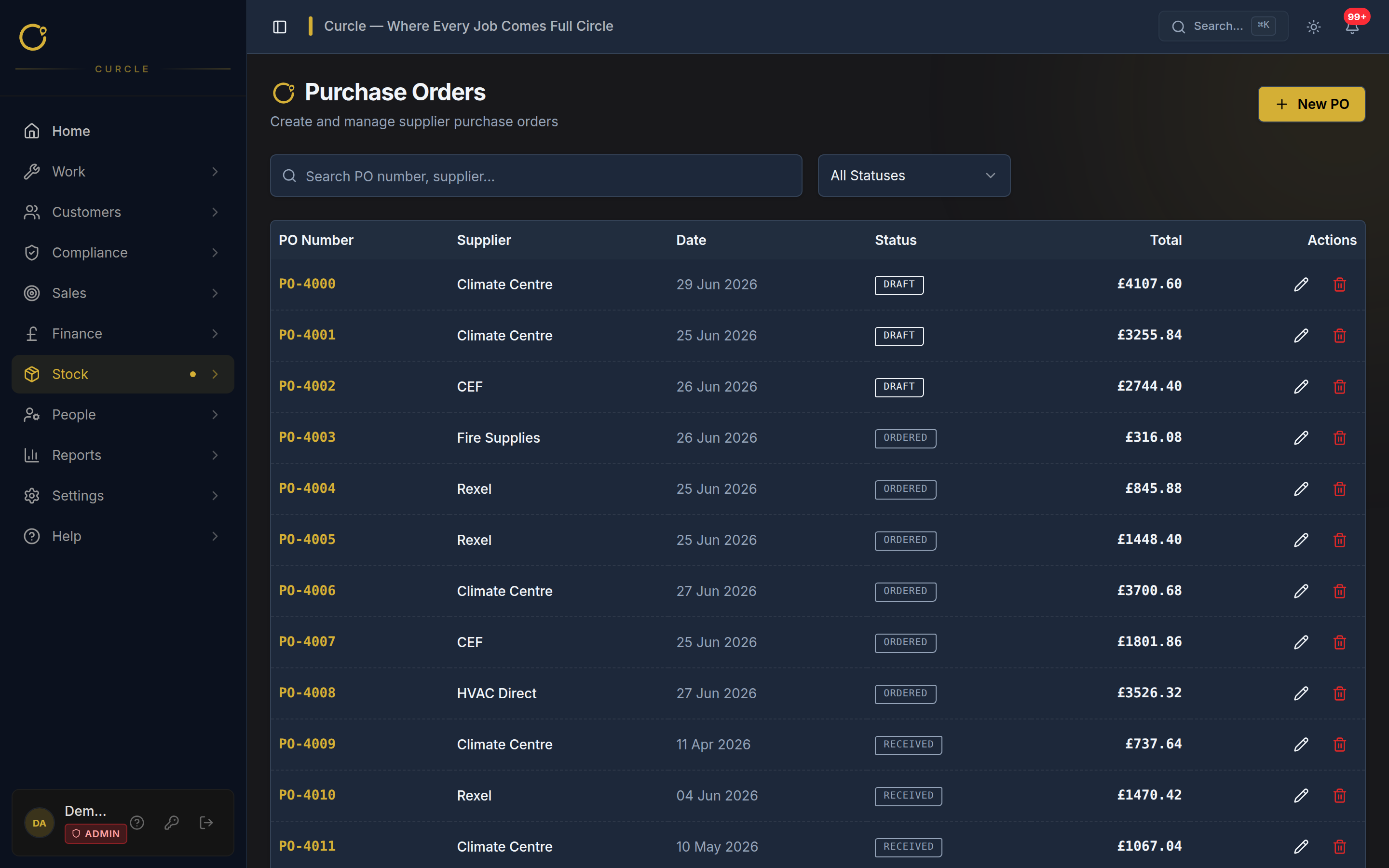Delete PO-4011 using trash icon
This screenshot has height=868, width=1389.
coord(1340,847)
